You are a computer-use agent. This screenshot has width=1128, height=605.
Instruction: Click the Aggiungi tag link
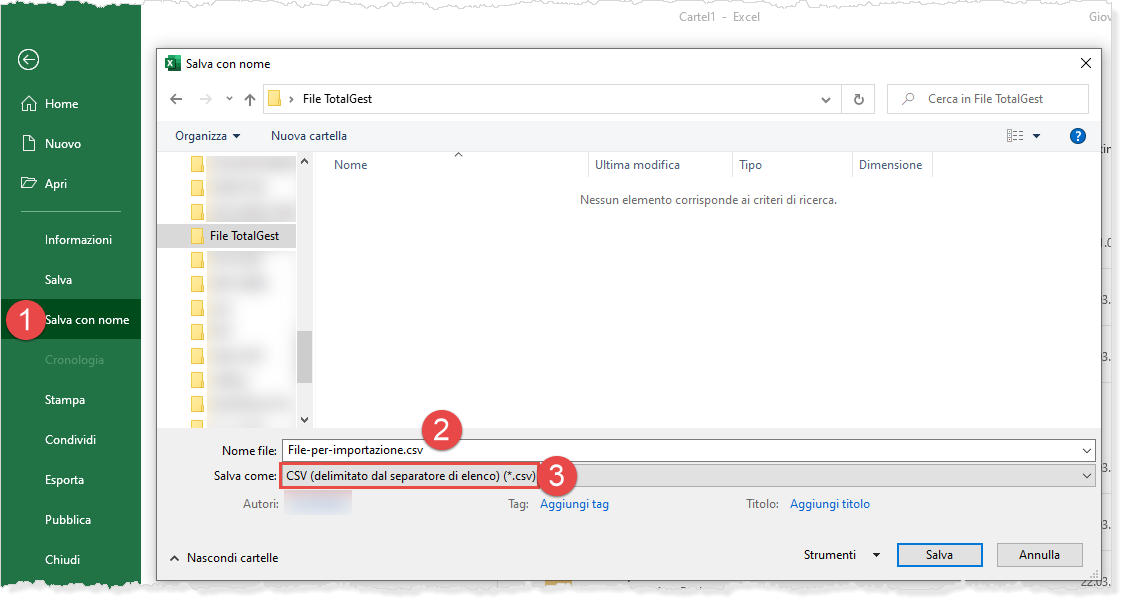[574, 504]
